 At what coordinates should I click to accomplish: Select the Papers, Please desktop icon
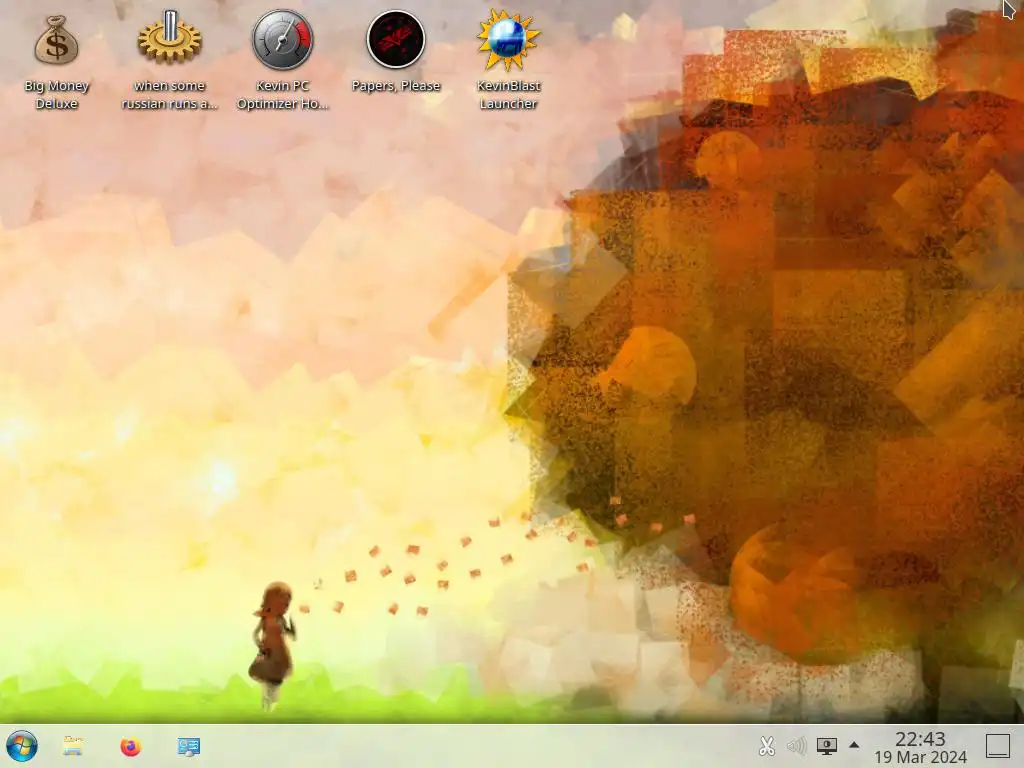396,40
